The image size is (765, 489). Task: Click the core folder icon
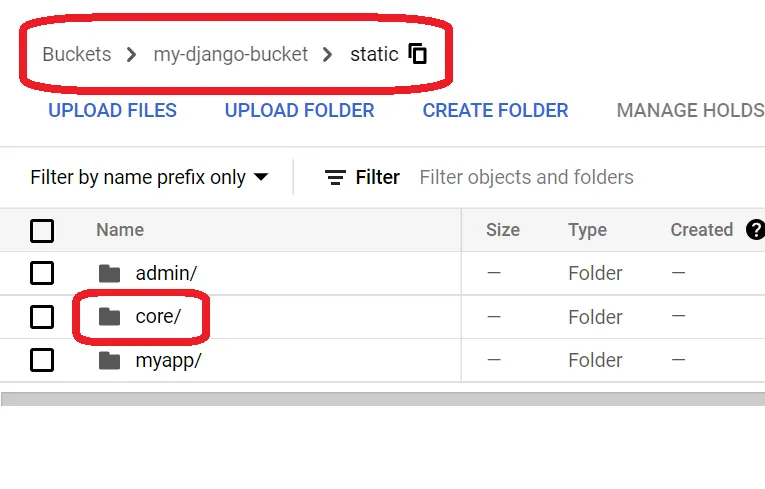(x=110, y=317)
